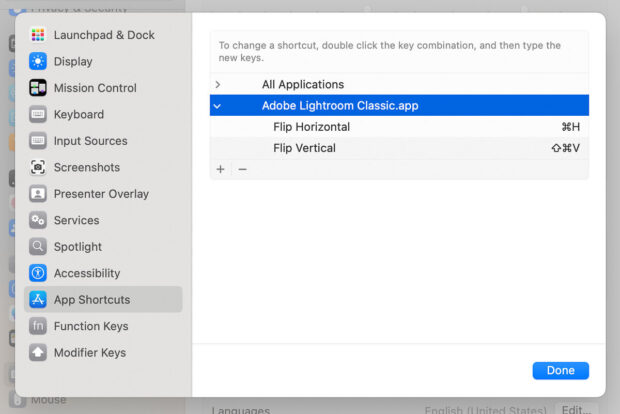Image resolution: width=620 pixels, height=414 pixels.
Task: Click the Modifier Keys icon
Action: (x=38, y=352)
